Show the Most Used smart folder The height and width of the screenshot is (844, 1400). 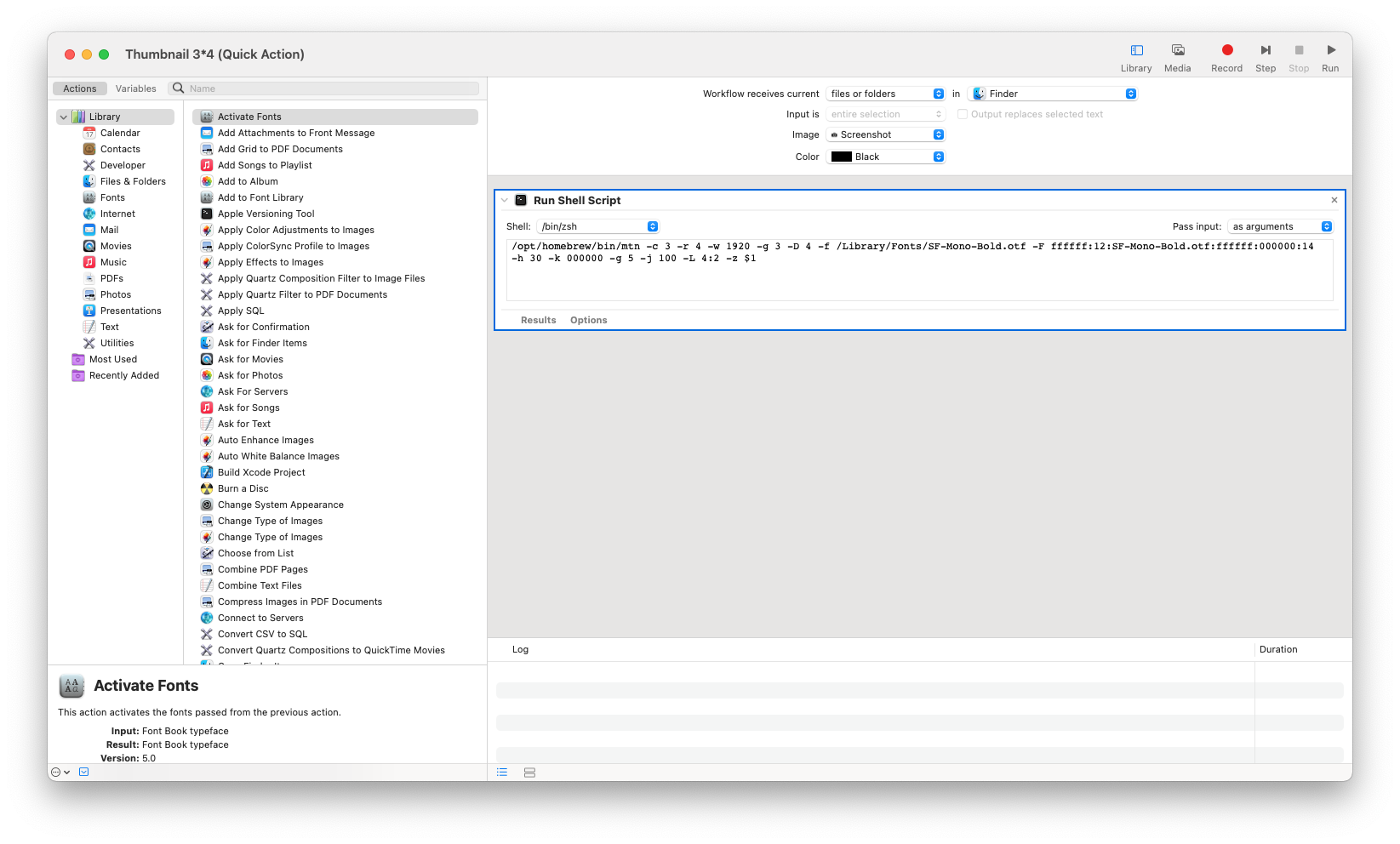pos(112,359)
